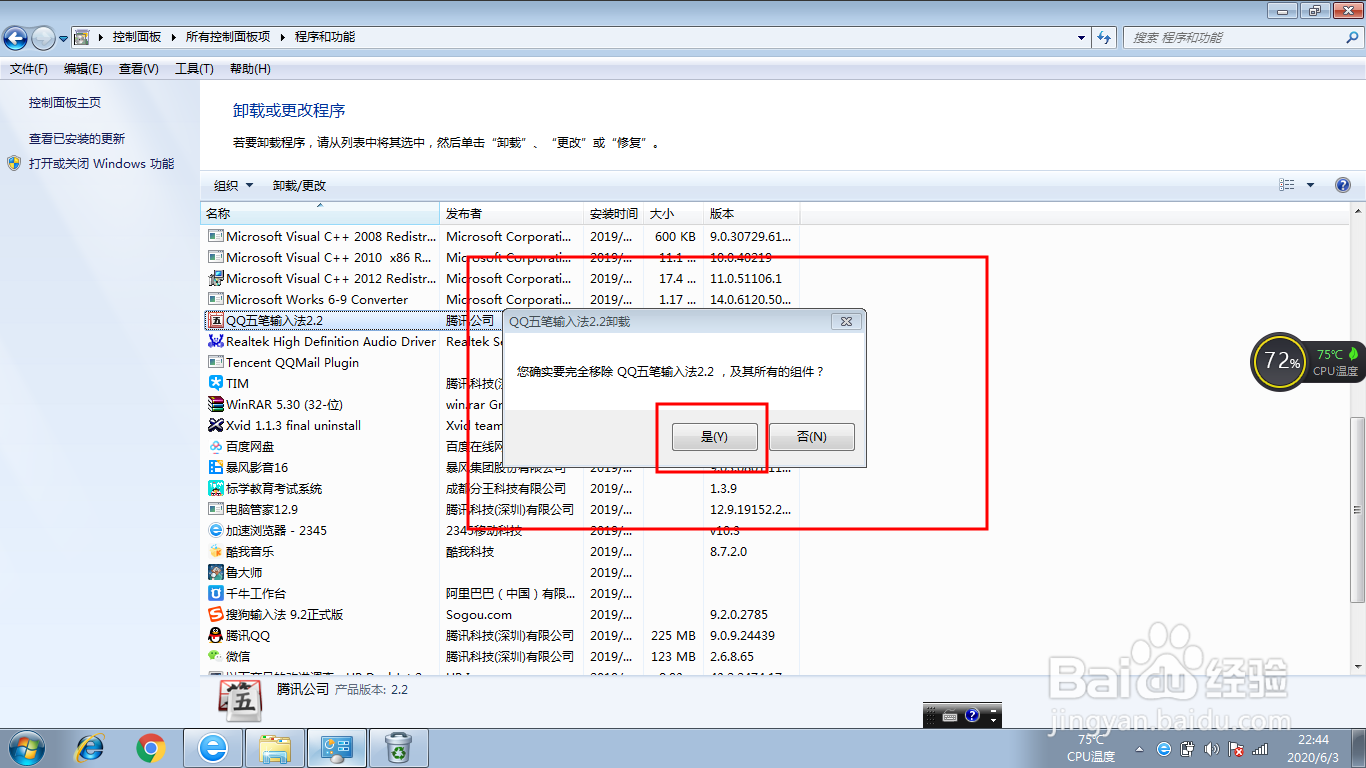Select 千牛工作台 program icon
The width and height of the screenshot is (1366, 768).
[216, 594]
